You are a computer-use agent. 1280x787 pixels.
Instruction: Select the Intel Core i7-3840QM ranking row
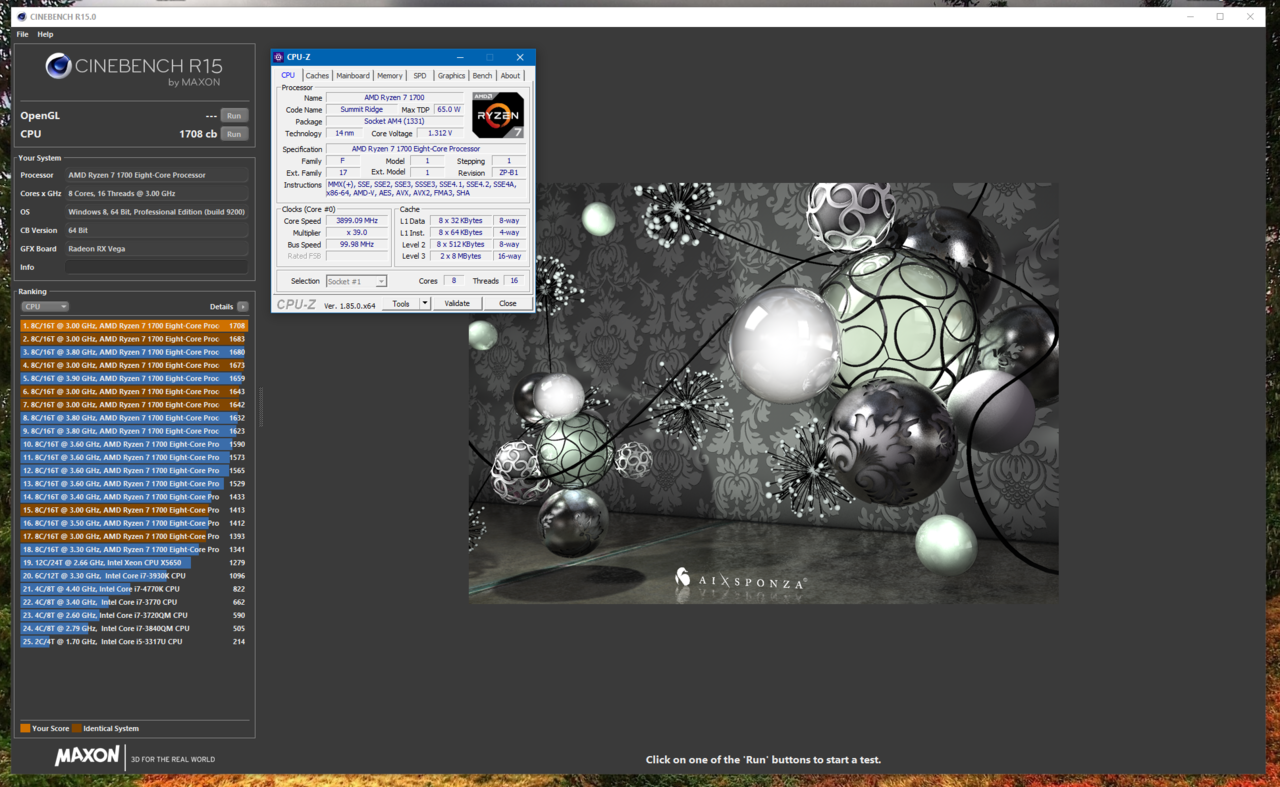click(134, 628)
